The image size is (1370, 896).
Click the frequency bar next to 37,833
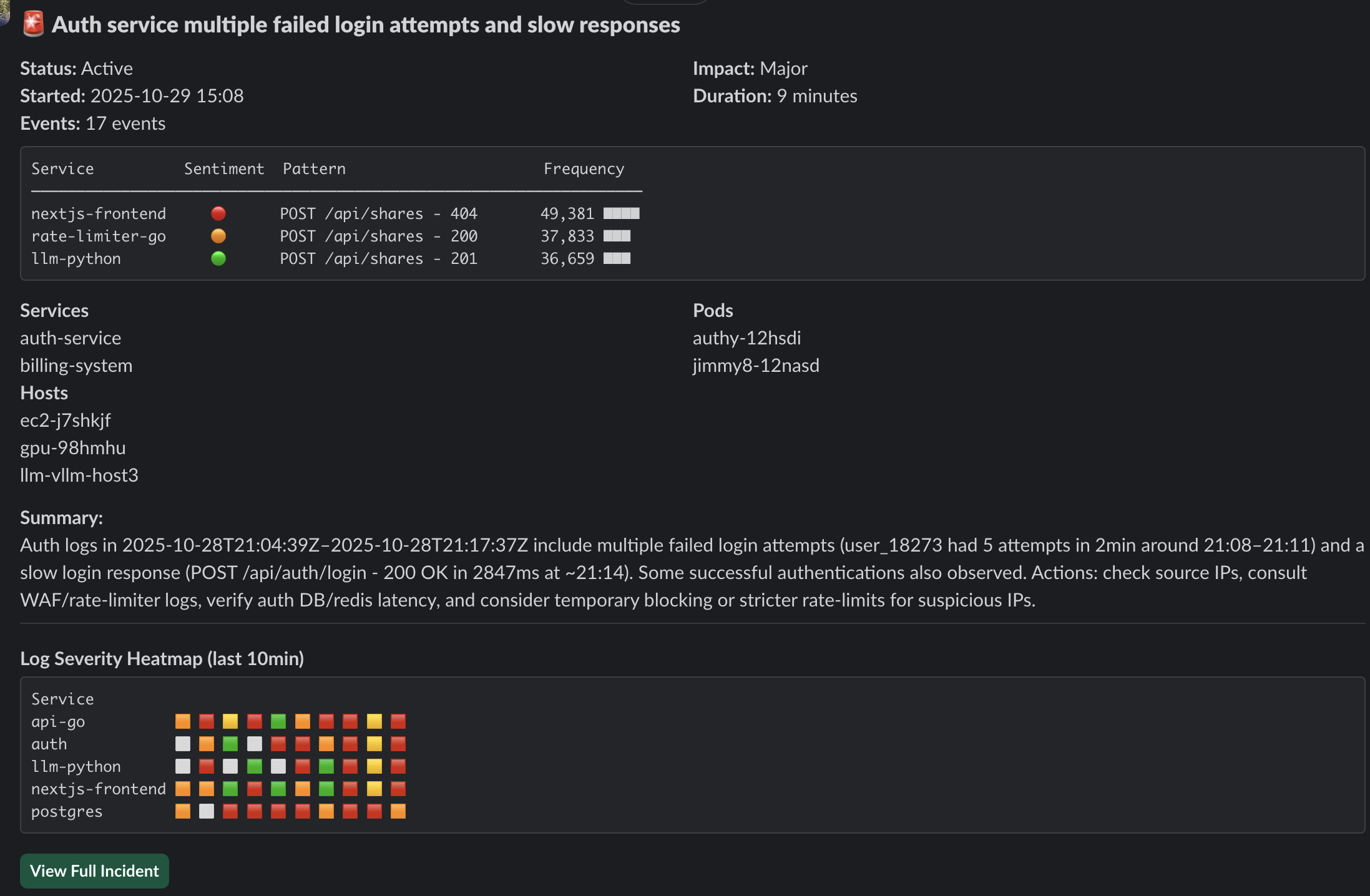pyautogui.click(x=617, y=236)
